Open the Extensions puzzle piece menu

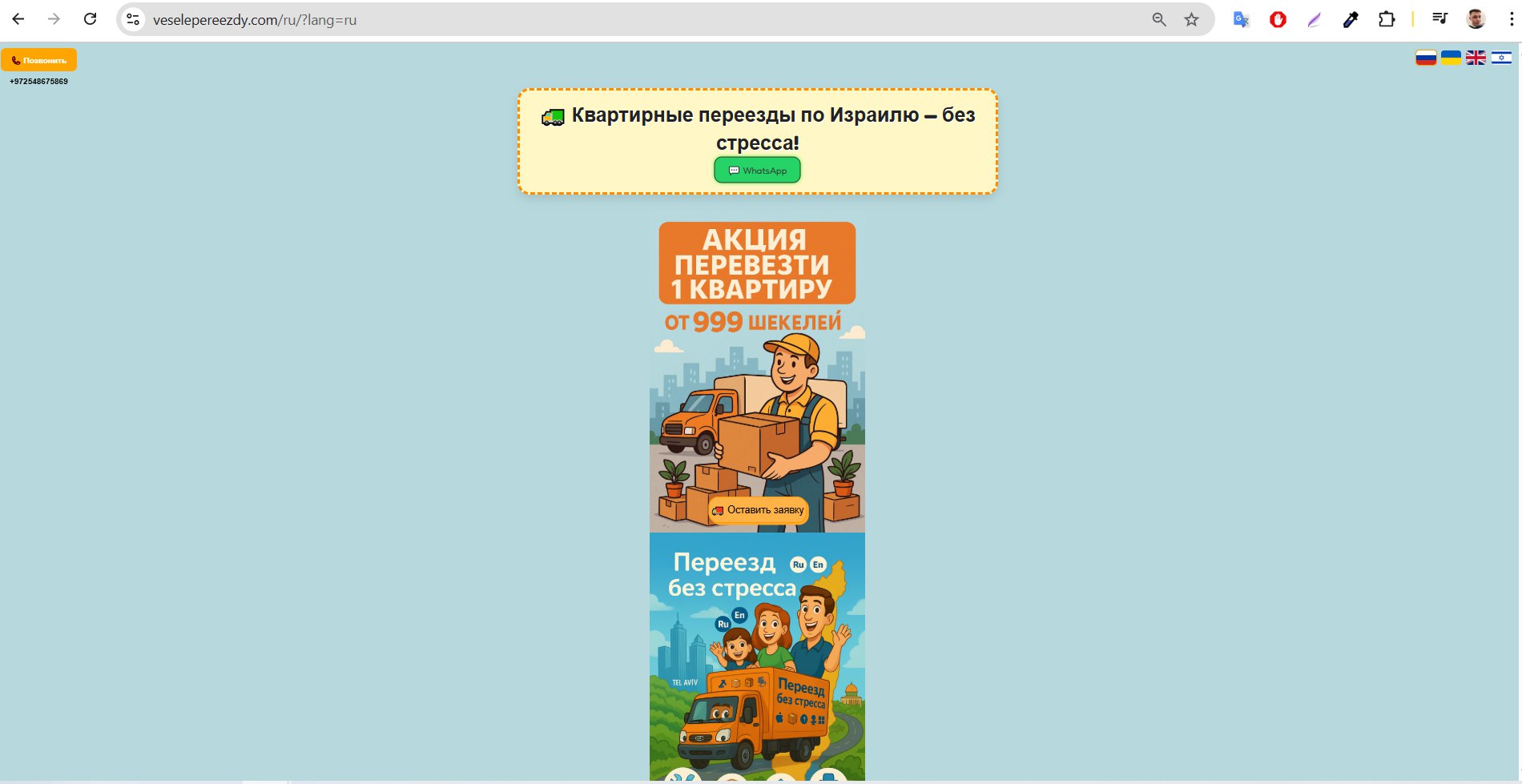pyautogui.click(x=1387, y=19)
